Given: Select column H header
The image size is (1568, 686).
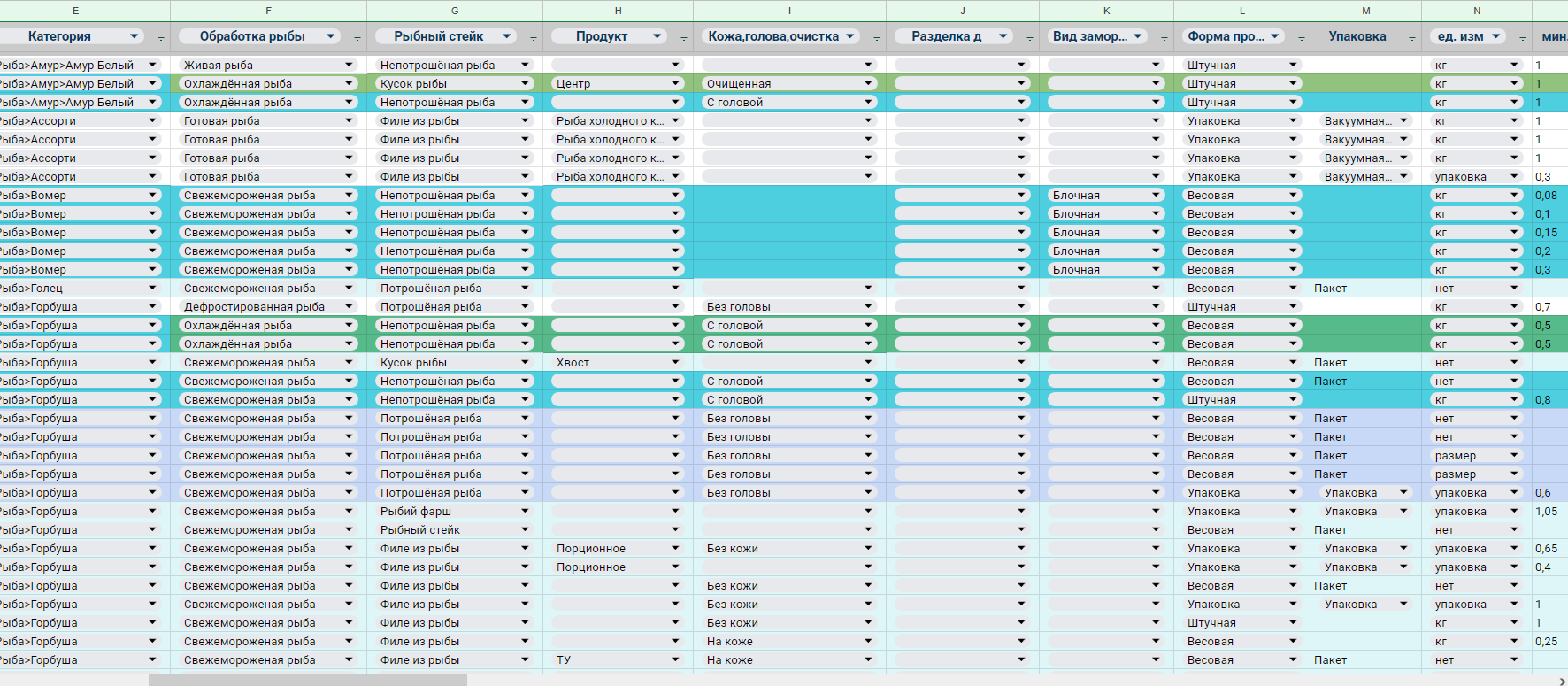Looking at the screenshot, I should click(618, 11).
